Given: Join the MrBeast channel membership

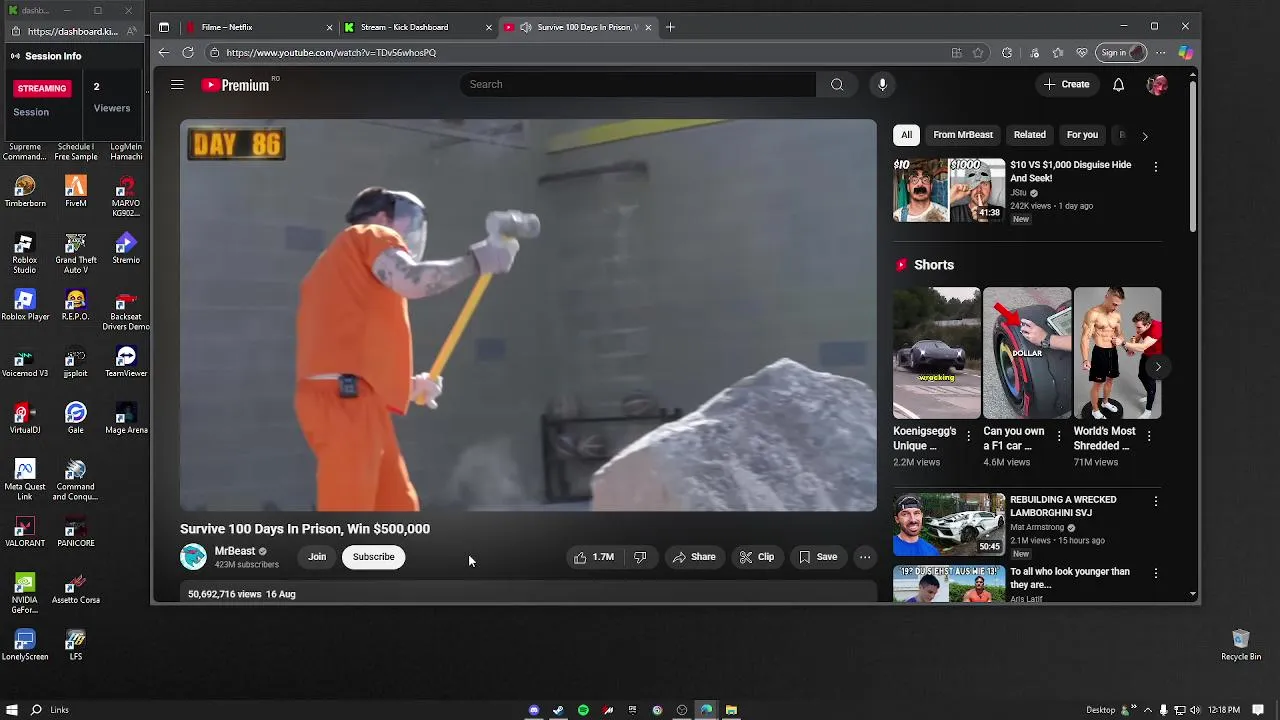Looking at the screenshot, I should [317, 557].
